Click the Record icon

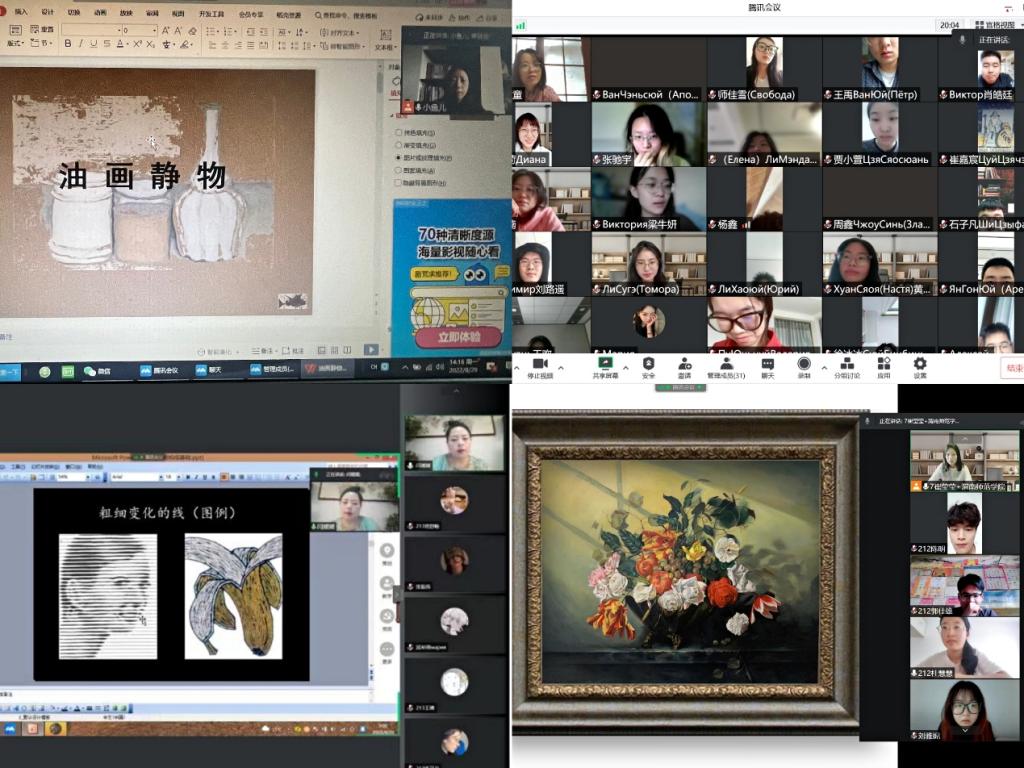804,363
